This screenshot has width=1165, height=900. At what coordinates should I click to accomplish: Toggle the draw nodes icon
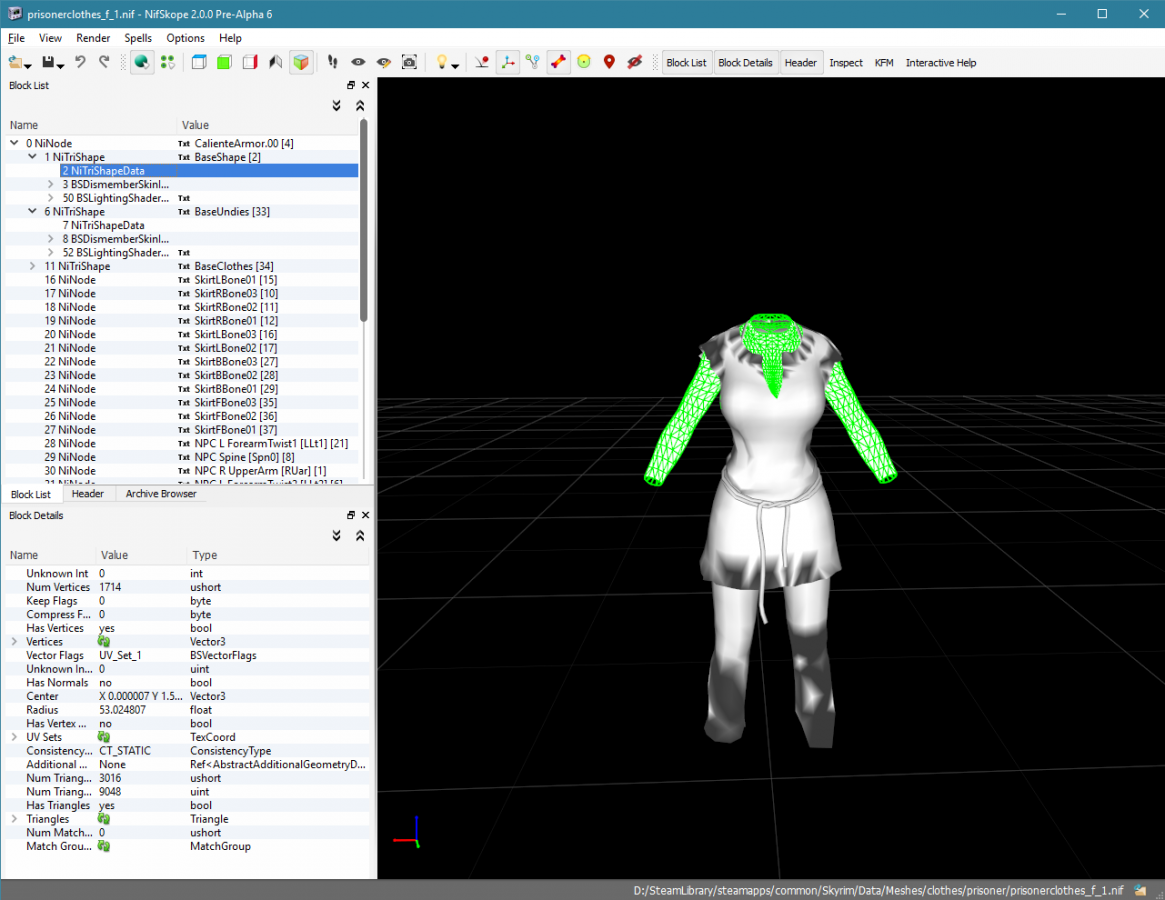point(533,62)
